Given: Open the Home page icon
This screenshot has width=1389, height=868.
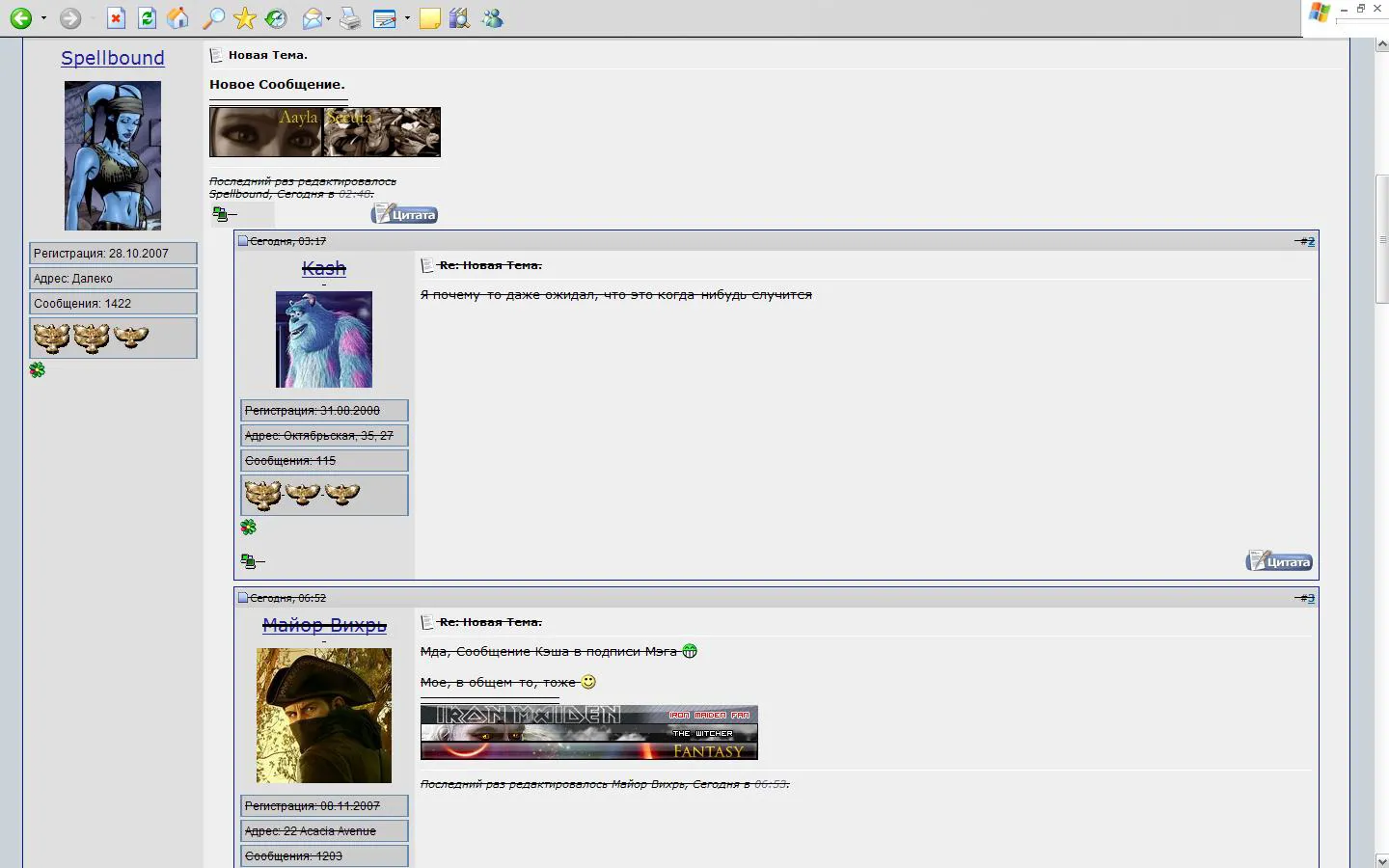Looking at the screenshot, I should (x=177, y=18).
